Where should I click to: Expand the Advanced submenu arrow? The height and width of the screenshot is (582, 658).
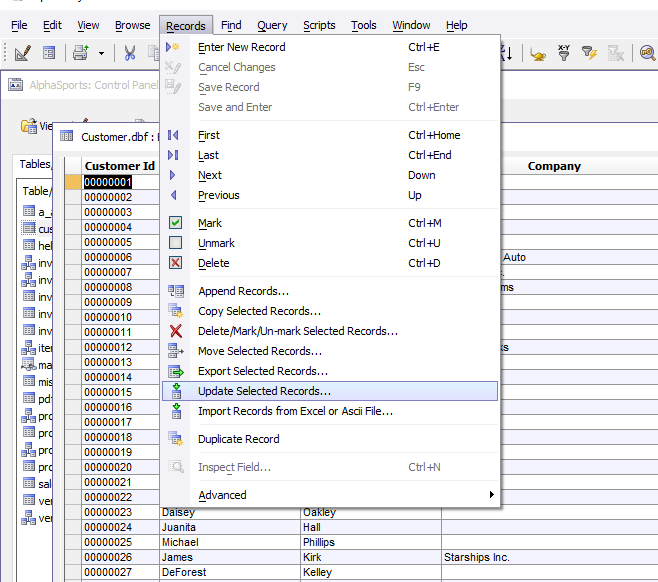pyautogui.click(x=491, y=495)
